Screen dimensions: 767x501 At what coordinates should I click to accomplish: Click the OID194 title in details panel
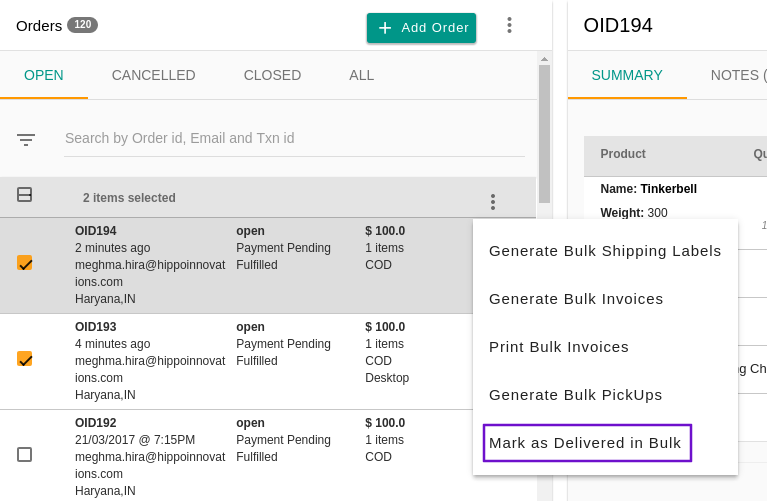coord(618,25)
